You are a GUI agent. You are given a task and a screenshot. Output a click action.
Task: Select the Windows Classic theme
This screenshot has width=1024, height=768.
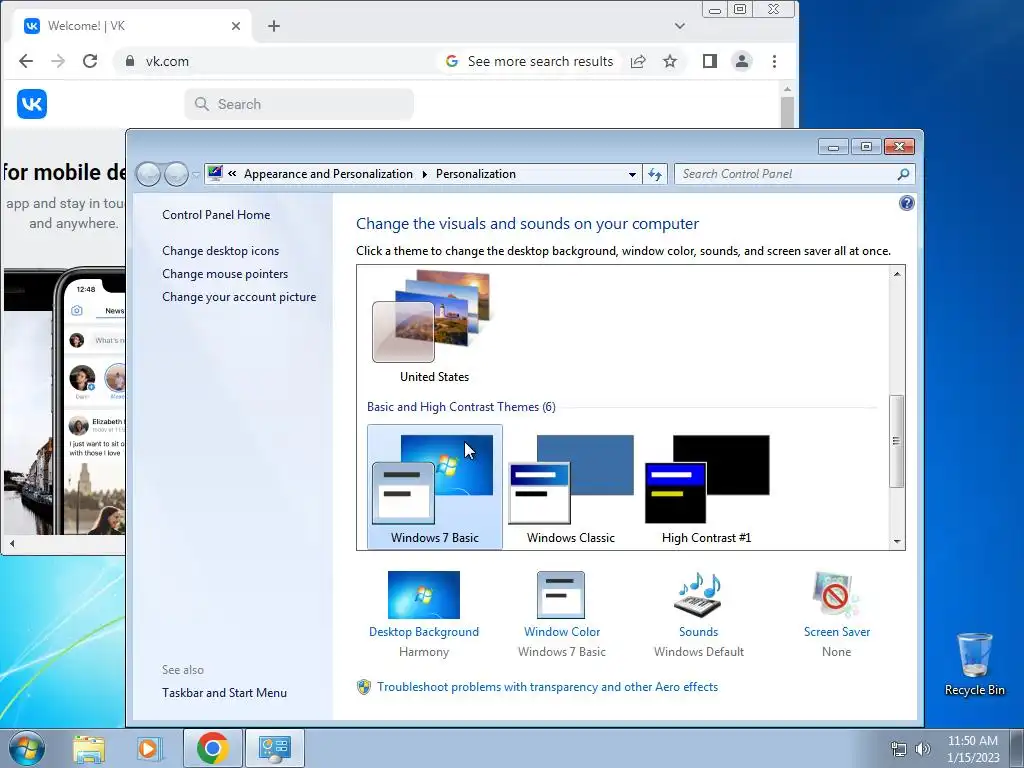[571, 487]
